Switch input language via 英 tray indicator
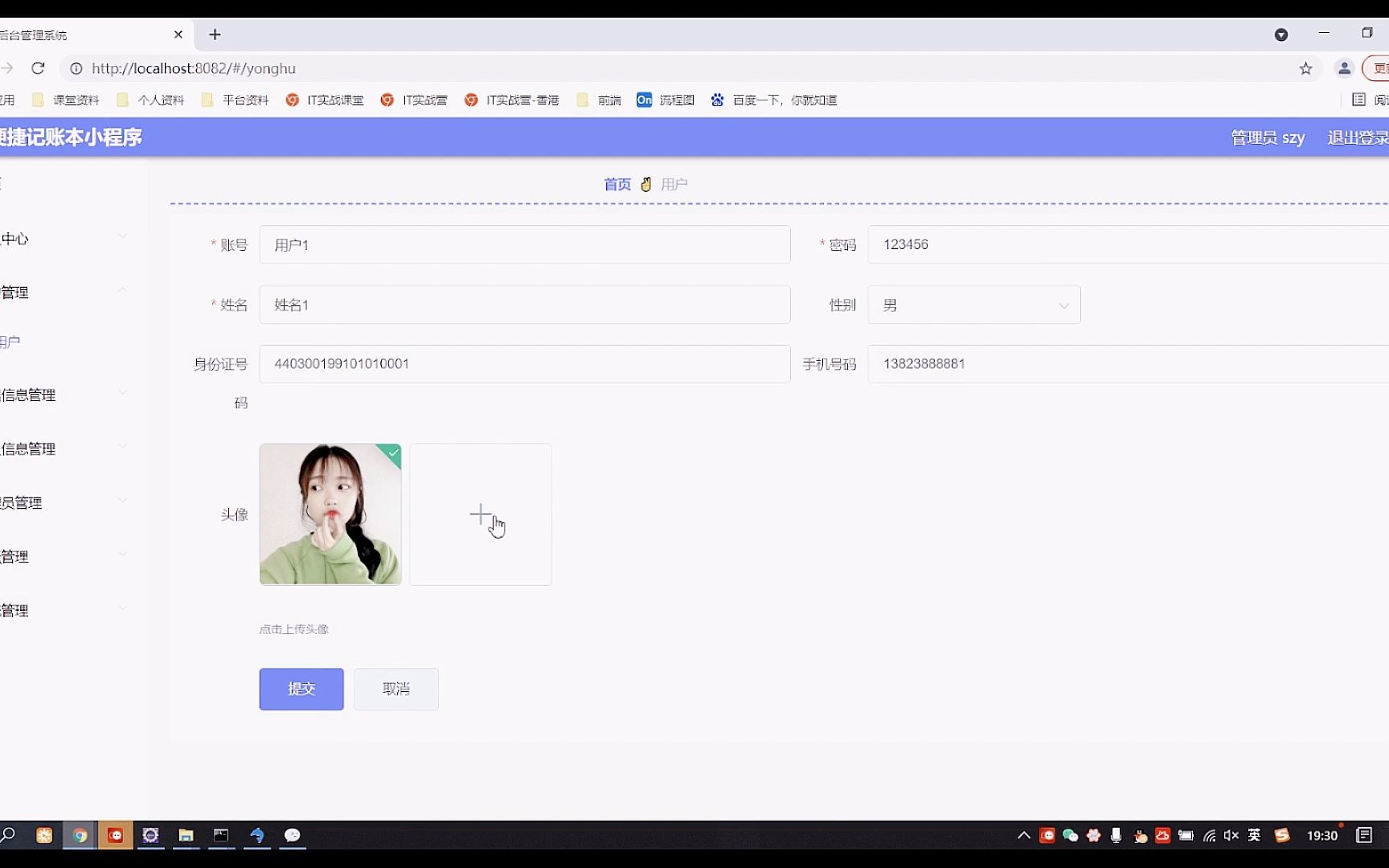This screenshot has height=868, width=1389. pyautogui.click(x=1253, y=835)
